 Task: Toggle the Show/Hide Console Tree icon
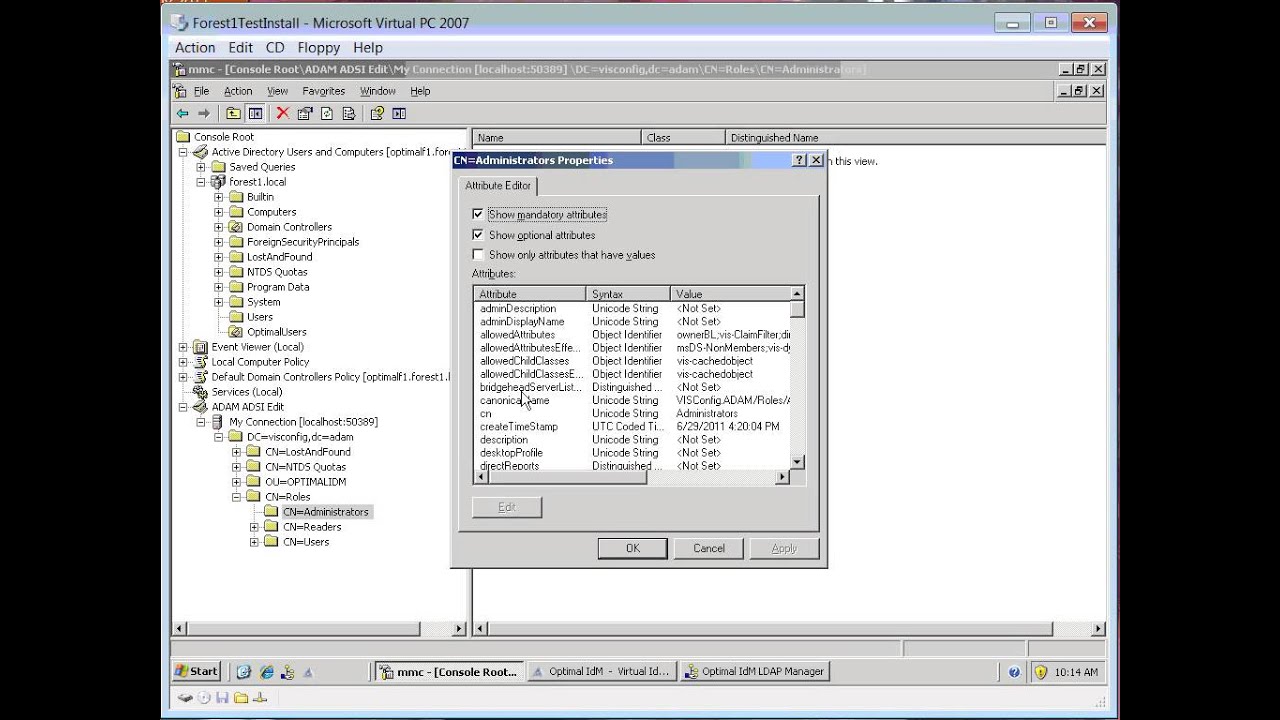(x=255, y=114)
